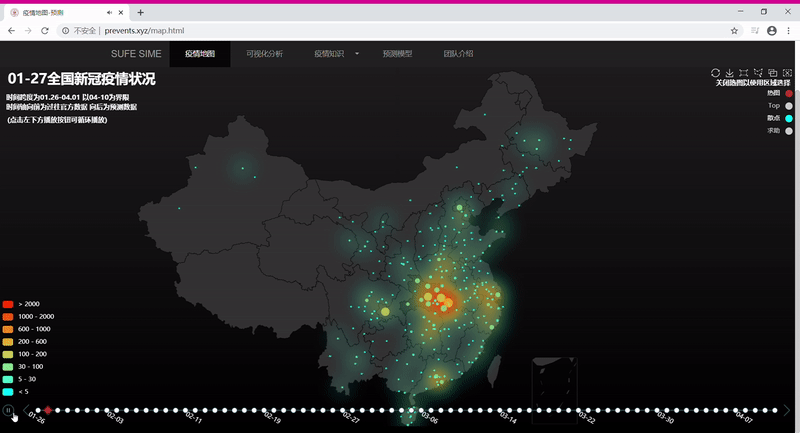800x433 pixels.
Task: Click the keep-selection brush icon
Action: click(773, 73)
